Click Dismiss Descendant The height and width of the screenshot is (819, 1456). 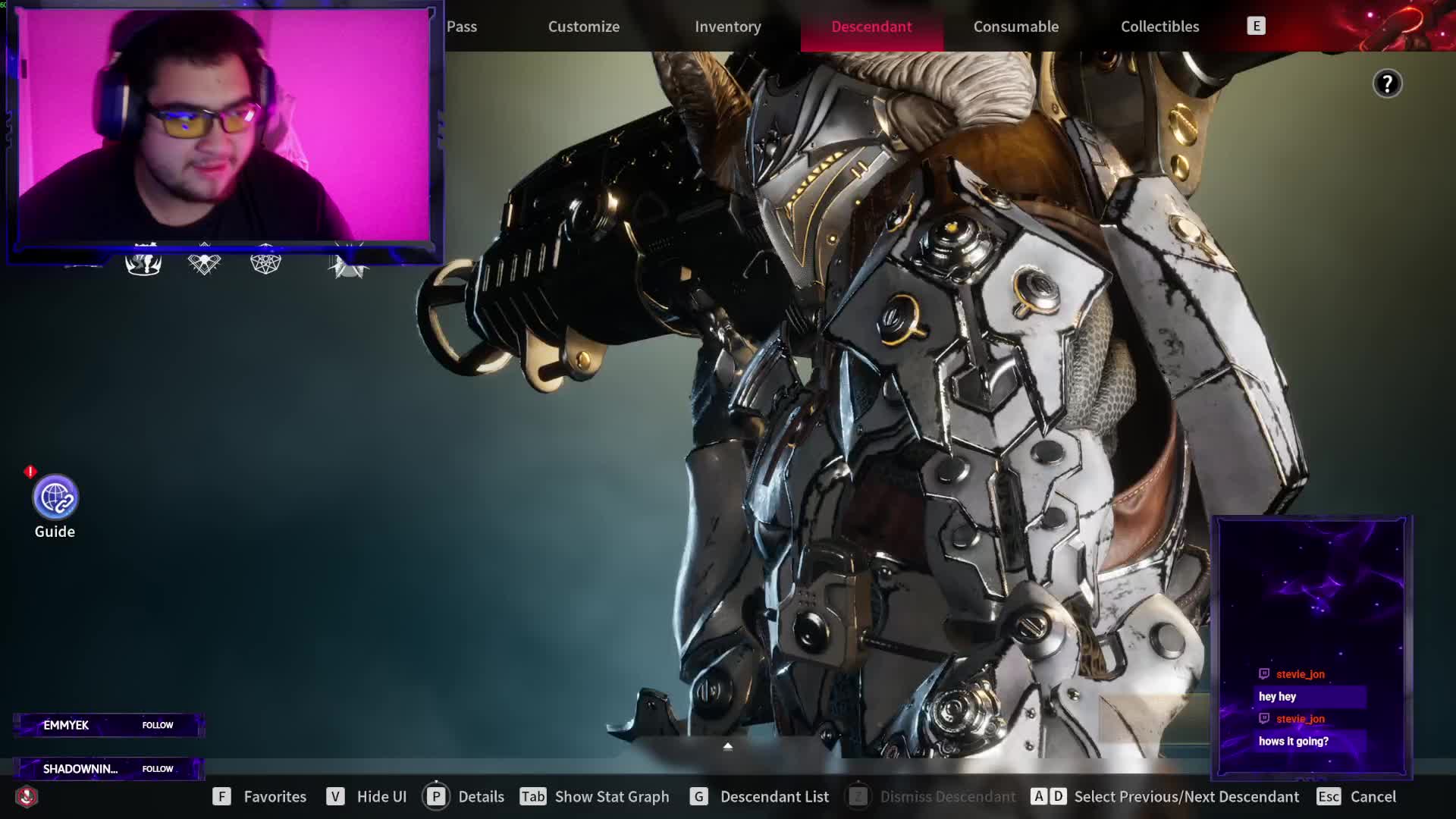coord(932,796)
